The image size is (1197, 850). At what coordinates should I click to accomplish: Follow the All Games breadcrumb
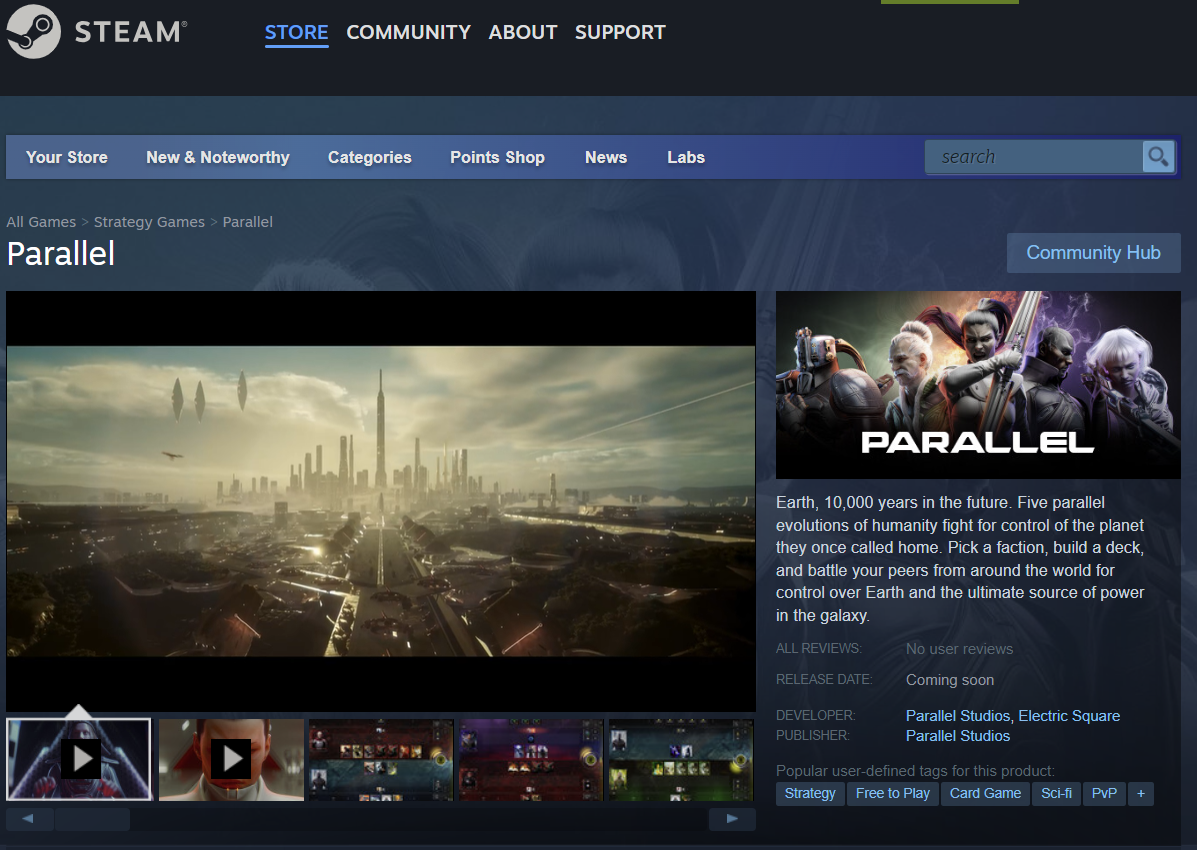tap(41, 222)
